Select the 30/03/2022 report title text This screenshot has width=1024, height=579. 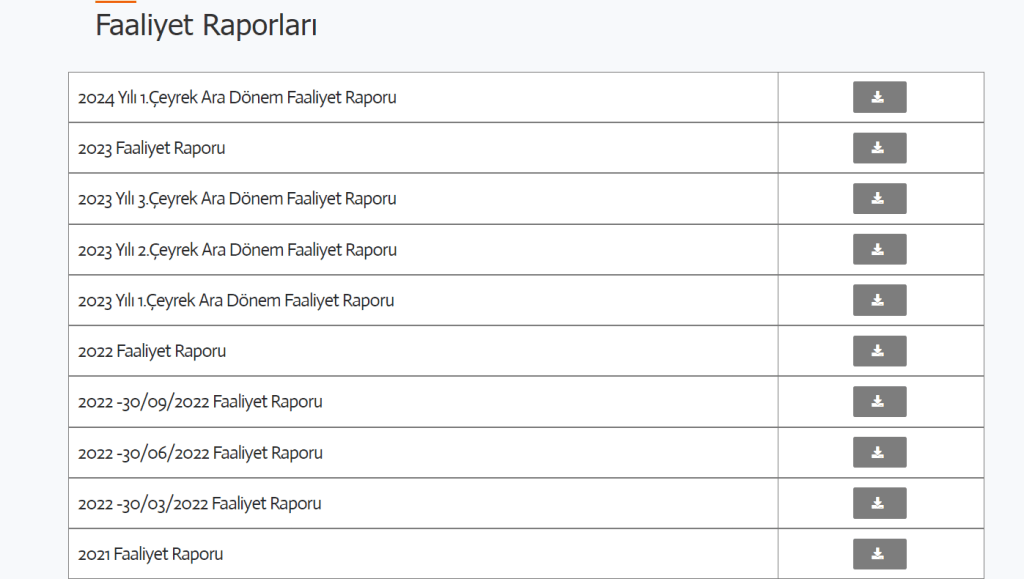200,504
